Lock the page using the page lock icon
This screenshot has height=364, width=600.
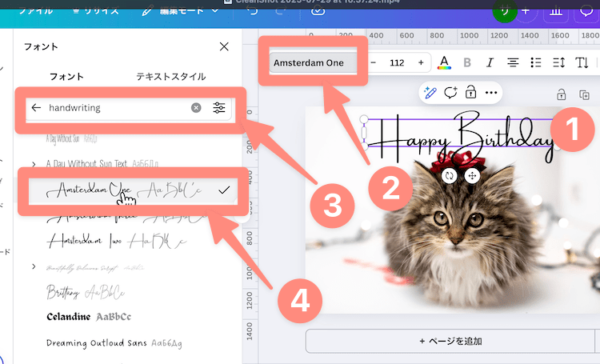click(x=561, y=95)
